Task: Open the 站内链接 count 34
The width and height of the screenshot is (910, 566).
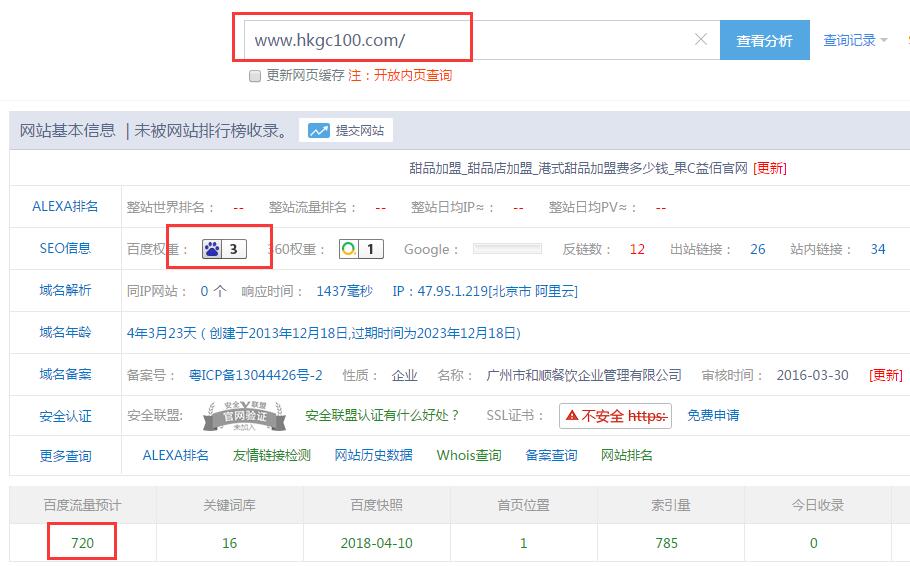Action: point(878,249)
